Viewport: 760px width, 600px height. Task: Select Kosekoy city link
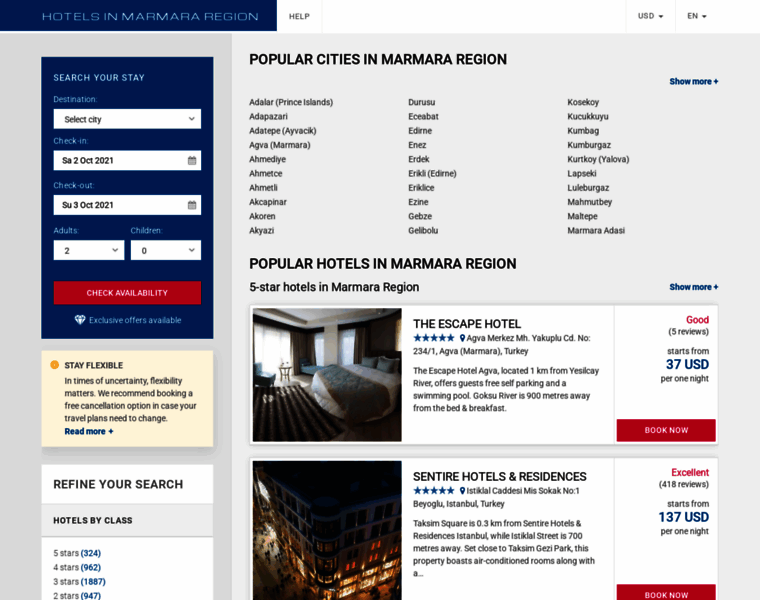[x=583, y=102]
